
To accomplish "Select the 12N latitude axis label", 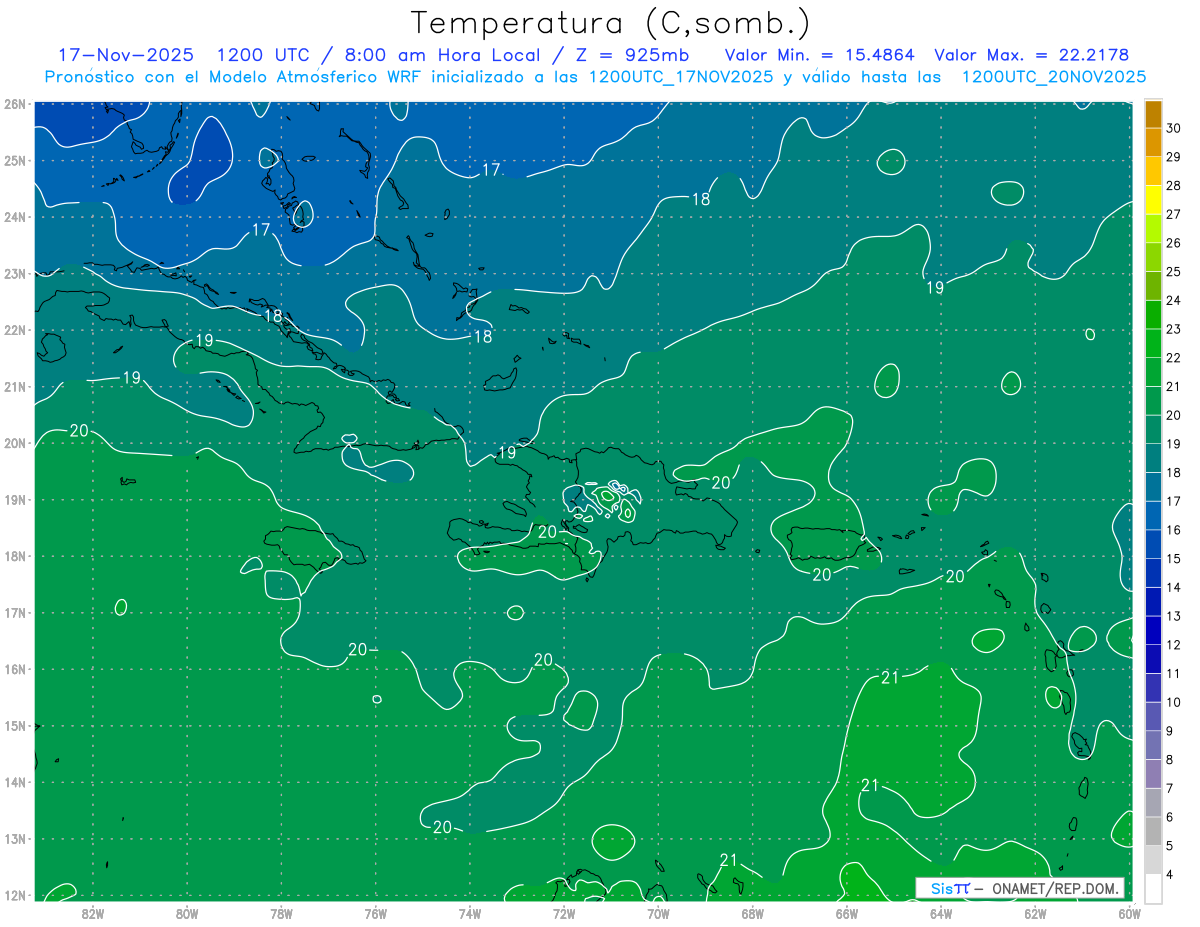I will pyautogui.click(x=15, y=895).
